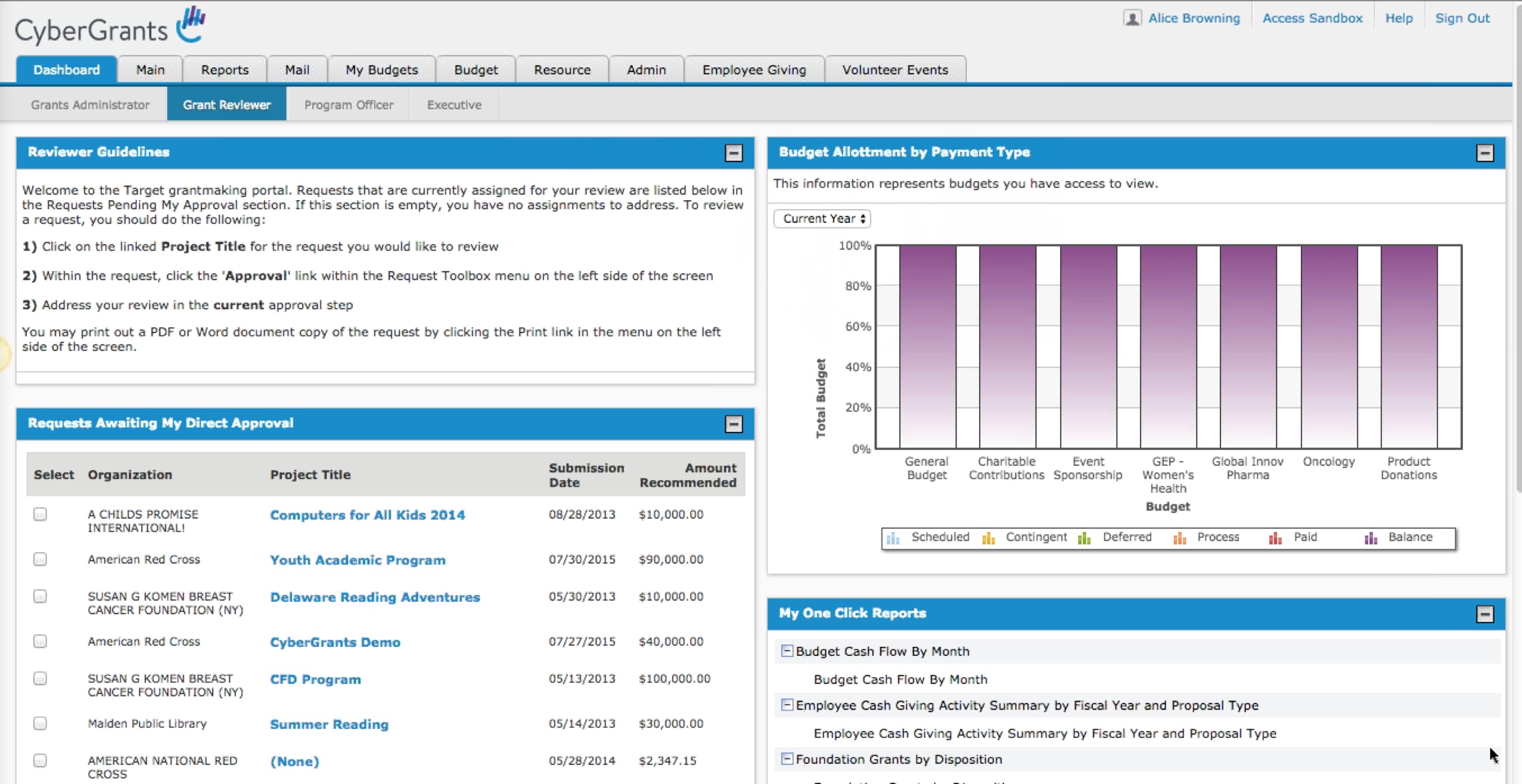Open the Current Year dropdown
The image size is (1522, 784).
[822, 219]
